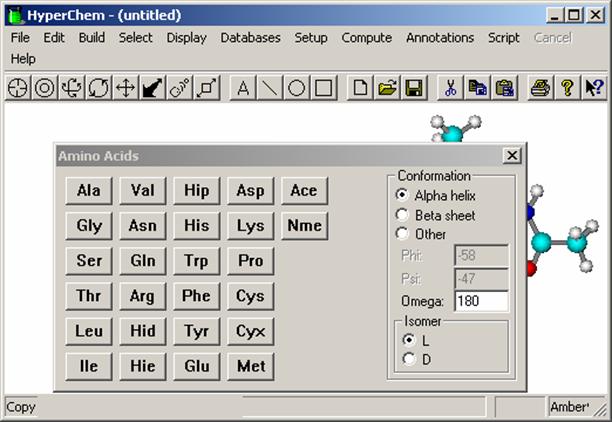The image size is (612, 422).
Task: Open the File menu
Action: [x=20, y=38]
